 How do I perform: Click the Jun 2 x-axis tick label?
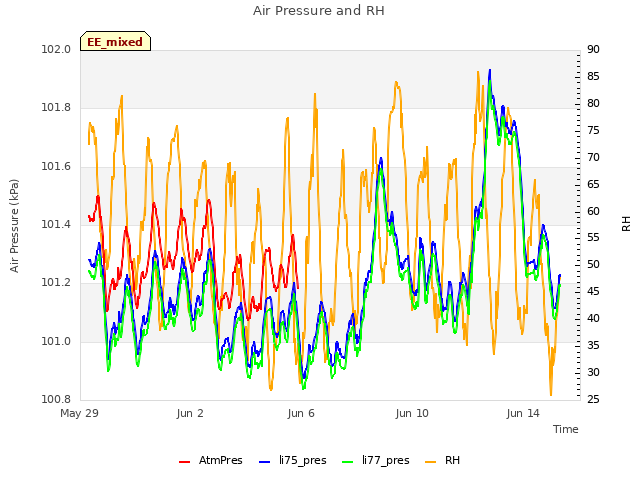[x=190, y=413]
